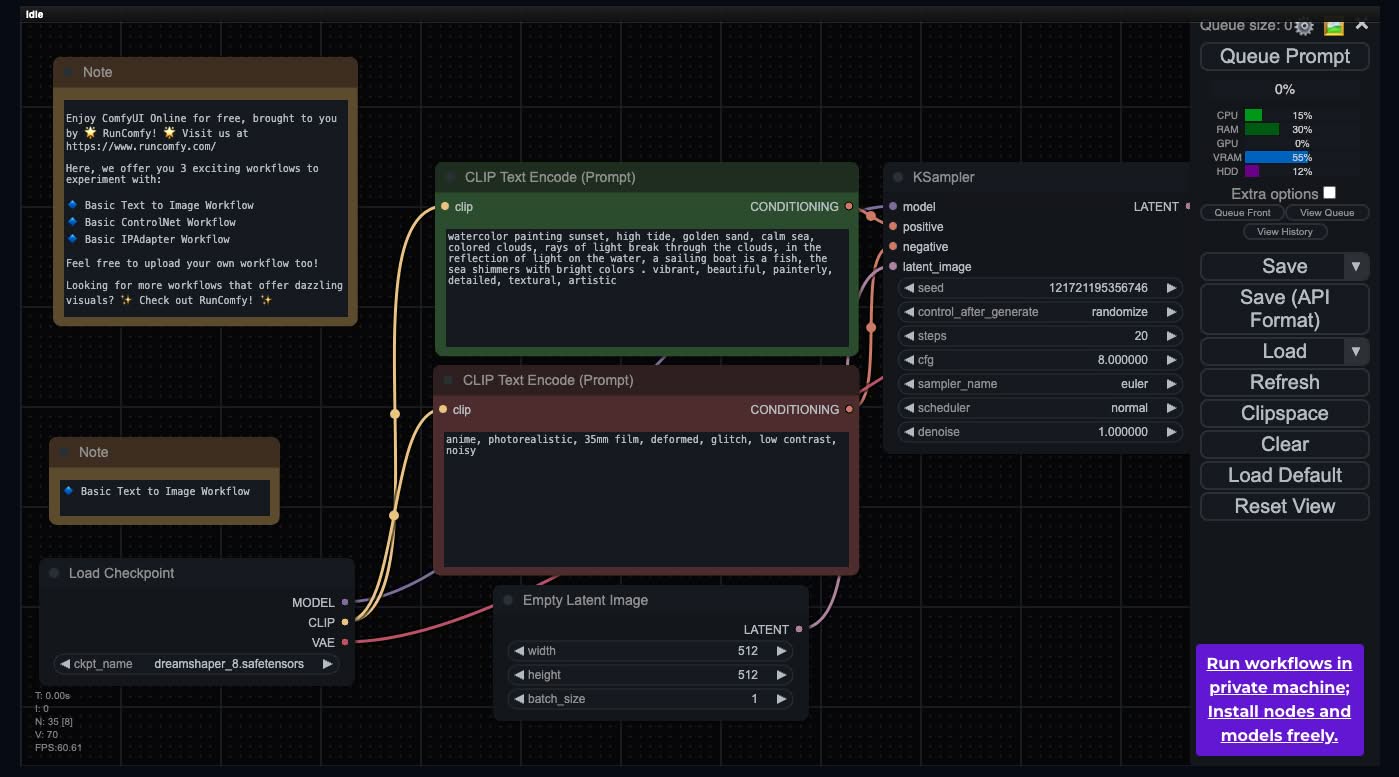The width and height of the screenshot is (1399, 777).
Task: Open the Load button dropdown arrow
Action: click(x=1355, y=351)
